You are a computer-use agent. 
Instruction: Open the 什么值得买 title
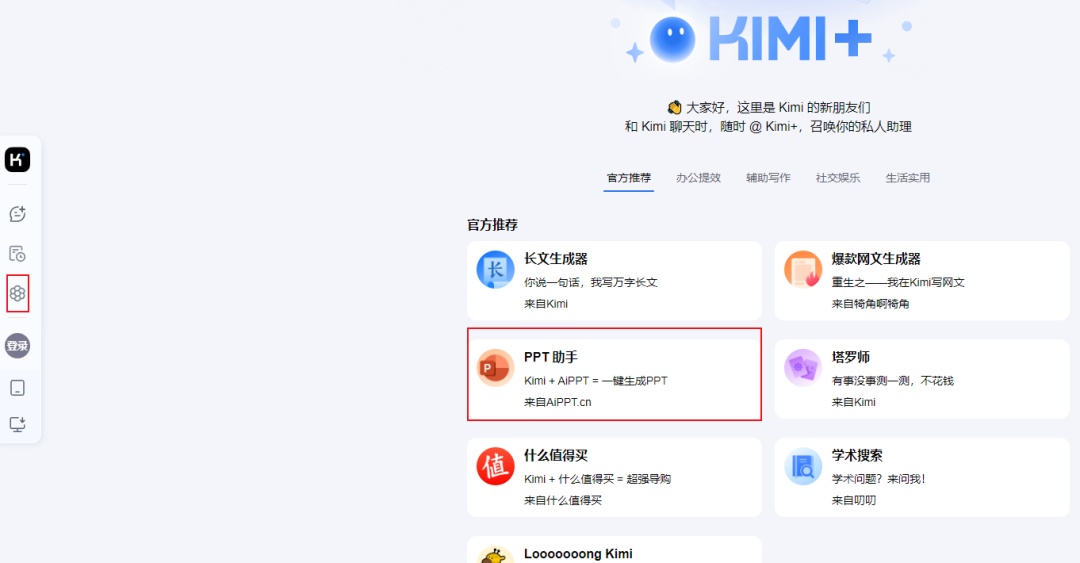coord(555,455)
